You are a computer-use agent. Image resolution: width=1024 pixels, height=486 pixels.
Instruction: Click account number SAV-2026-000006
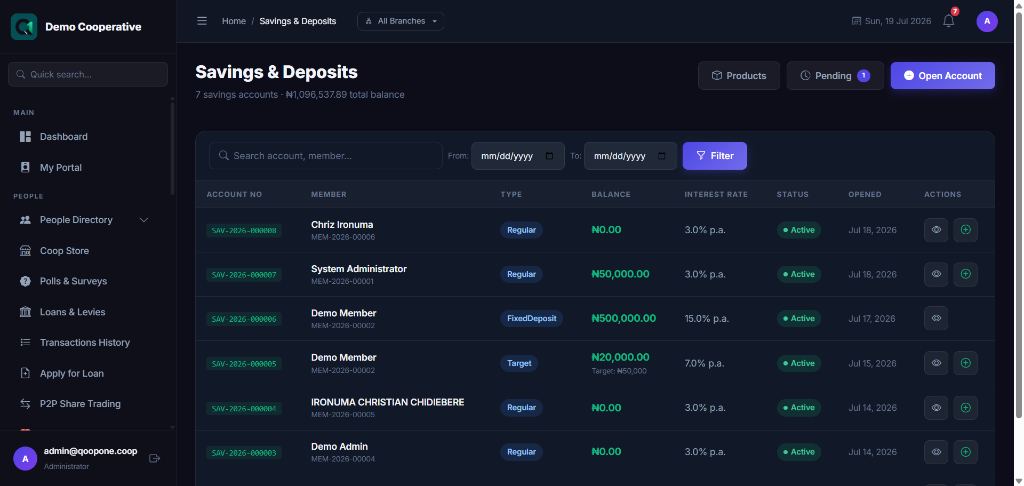(x=244, y=319)
